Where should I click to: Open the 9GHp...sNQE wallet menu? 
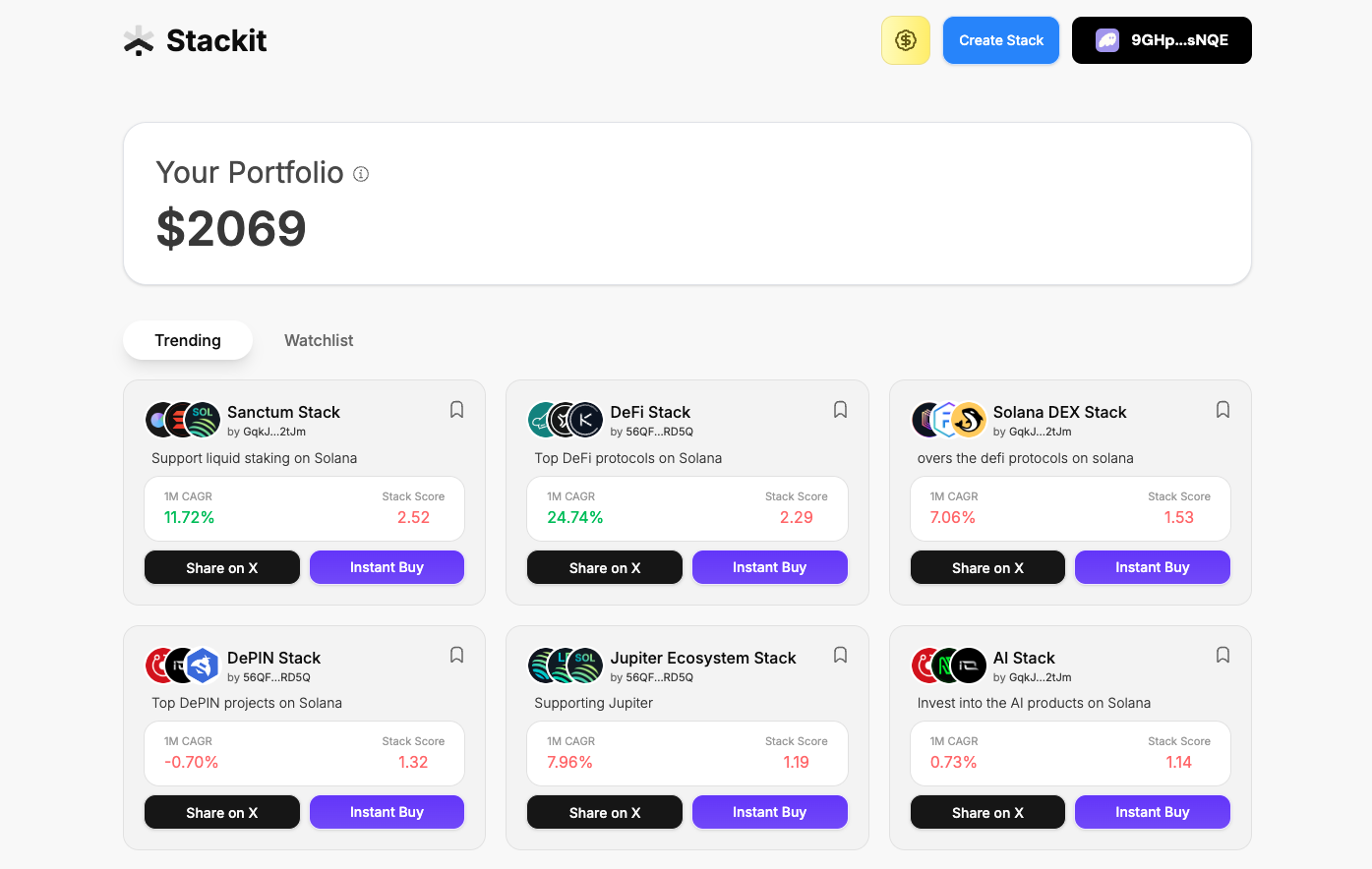(x=1162, y=40)
